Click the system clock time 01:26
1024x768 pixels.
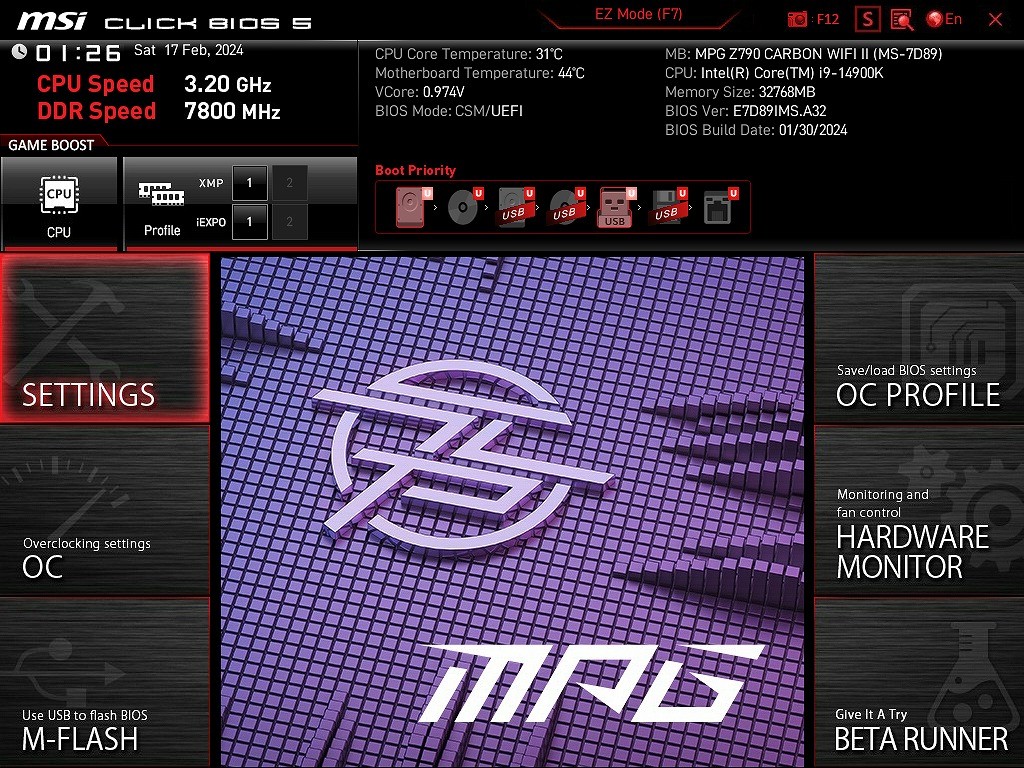78,53
